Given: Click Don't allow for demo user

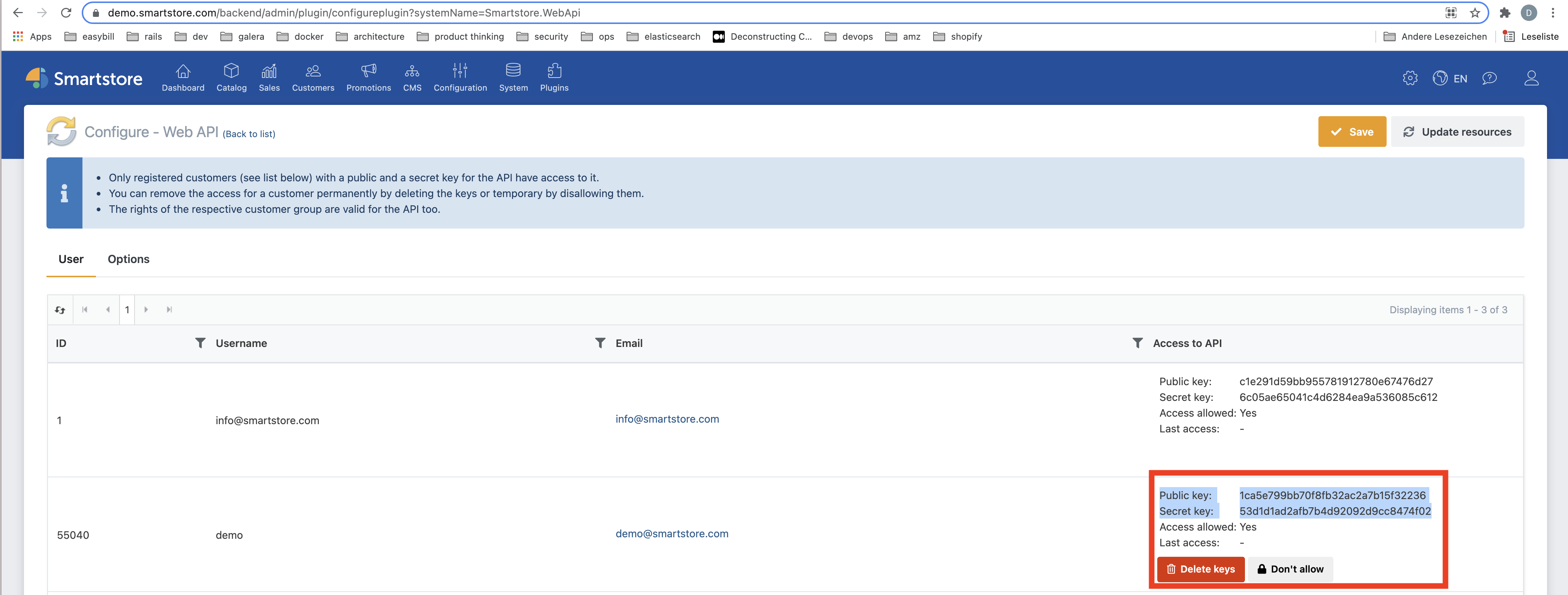Looking at the screenshot, I should [x=1290, y=570].
